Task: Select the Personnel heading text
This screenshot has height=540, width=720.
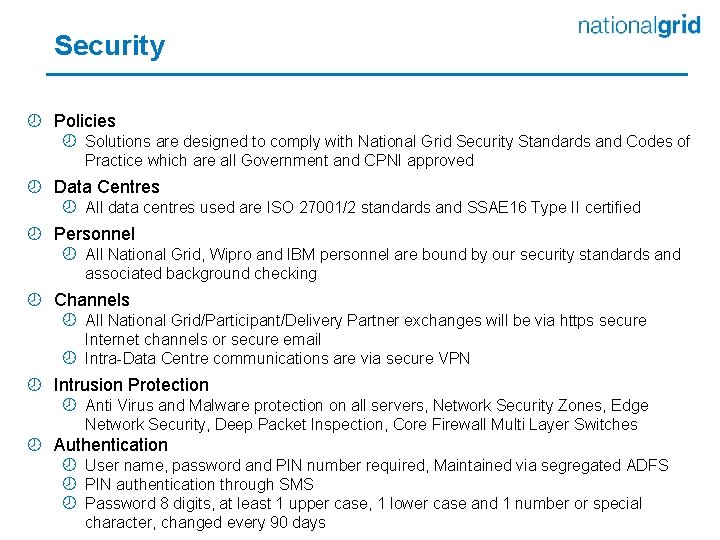Action: point(94,234)
